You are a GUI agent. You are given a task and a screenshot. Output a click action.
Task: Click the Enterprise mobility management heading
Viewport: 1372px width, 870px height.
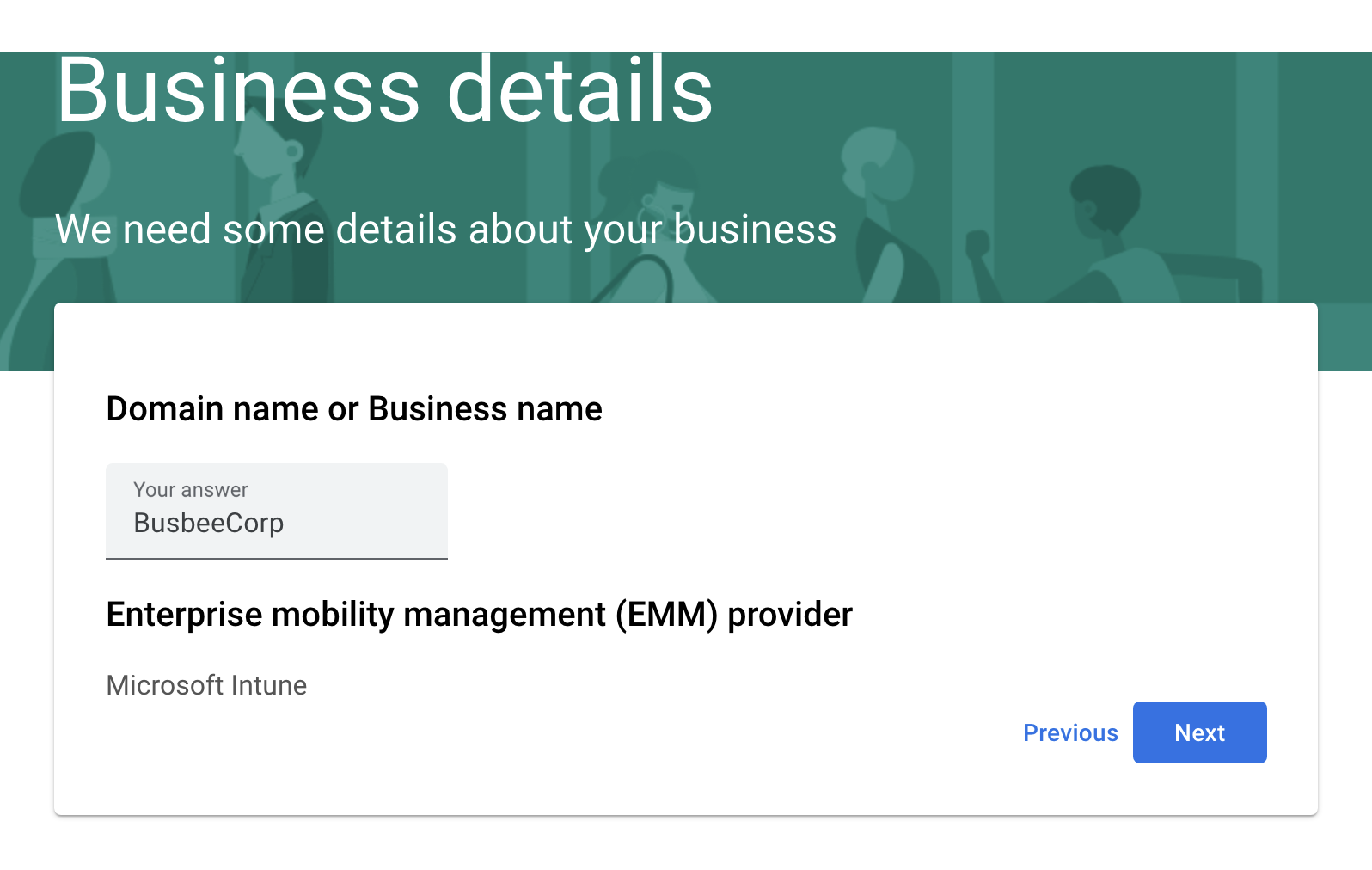coord(478,614)
